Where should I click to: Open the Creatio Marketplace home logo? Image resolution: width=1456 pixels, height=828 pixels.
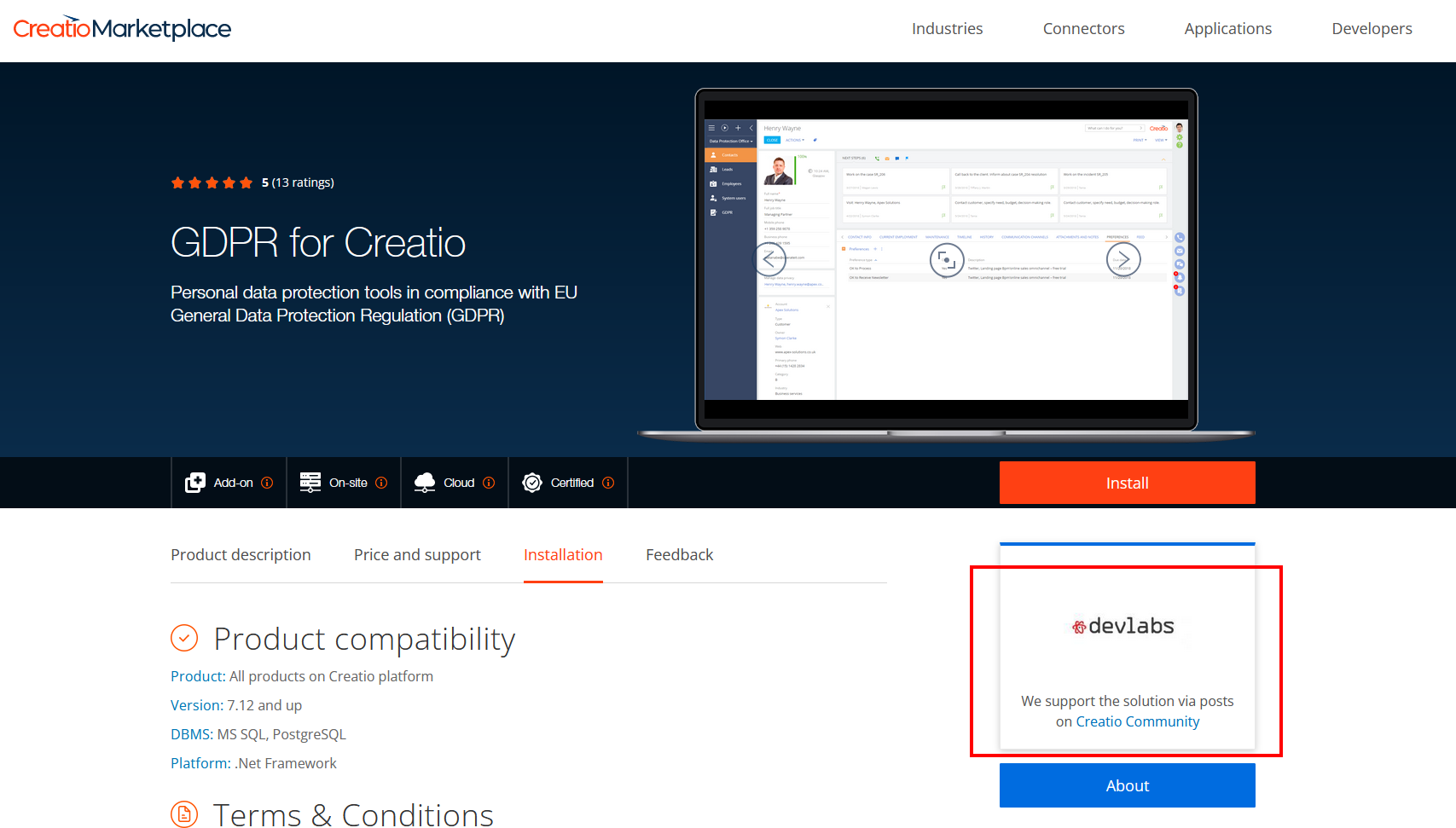(x=122, y=28)
